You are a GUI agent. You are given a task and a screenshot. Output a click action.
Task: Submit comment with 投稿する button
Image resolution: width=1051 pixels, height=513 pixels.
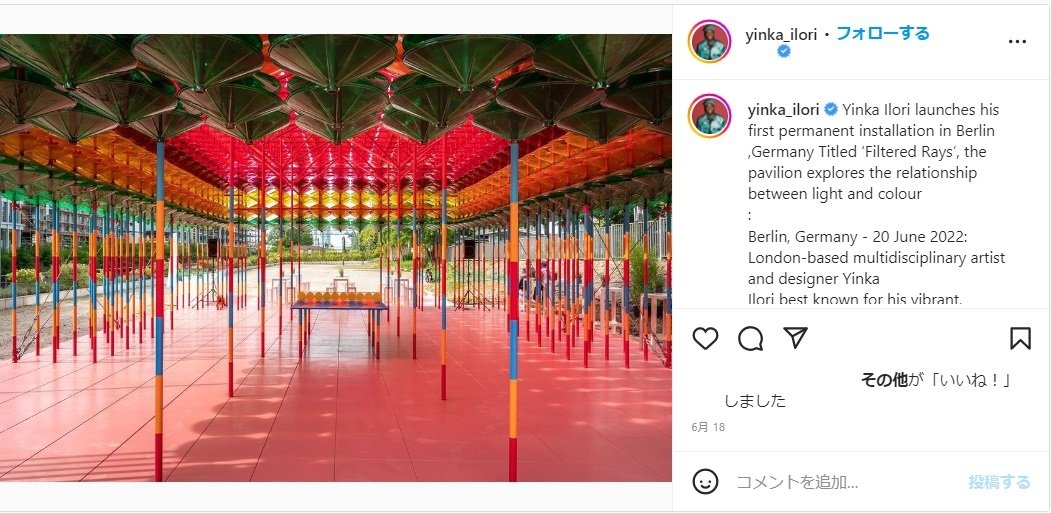[999, 482]
